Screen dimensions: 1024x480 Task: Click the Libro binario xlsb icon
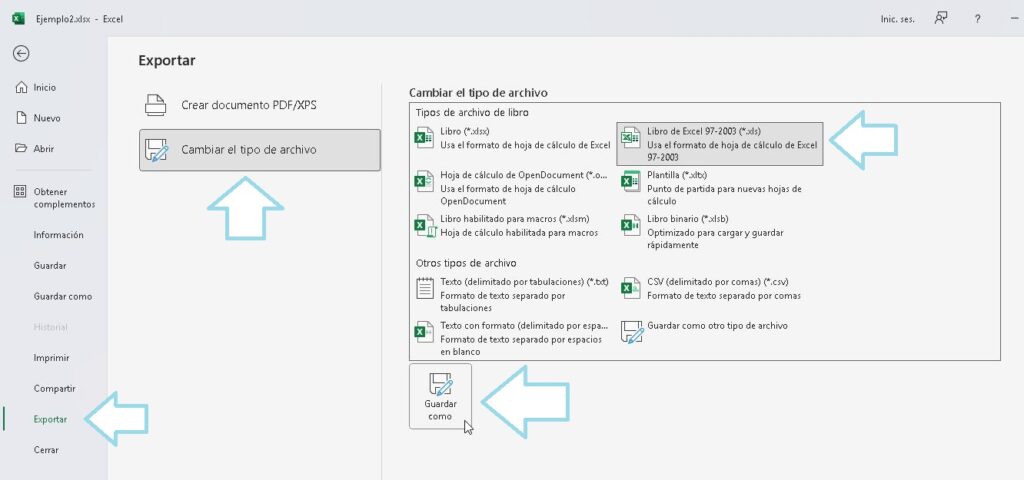pos(630,225)
